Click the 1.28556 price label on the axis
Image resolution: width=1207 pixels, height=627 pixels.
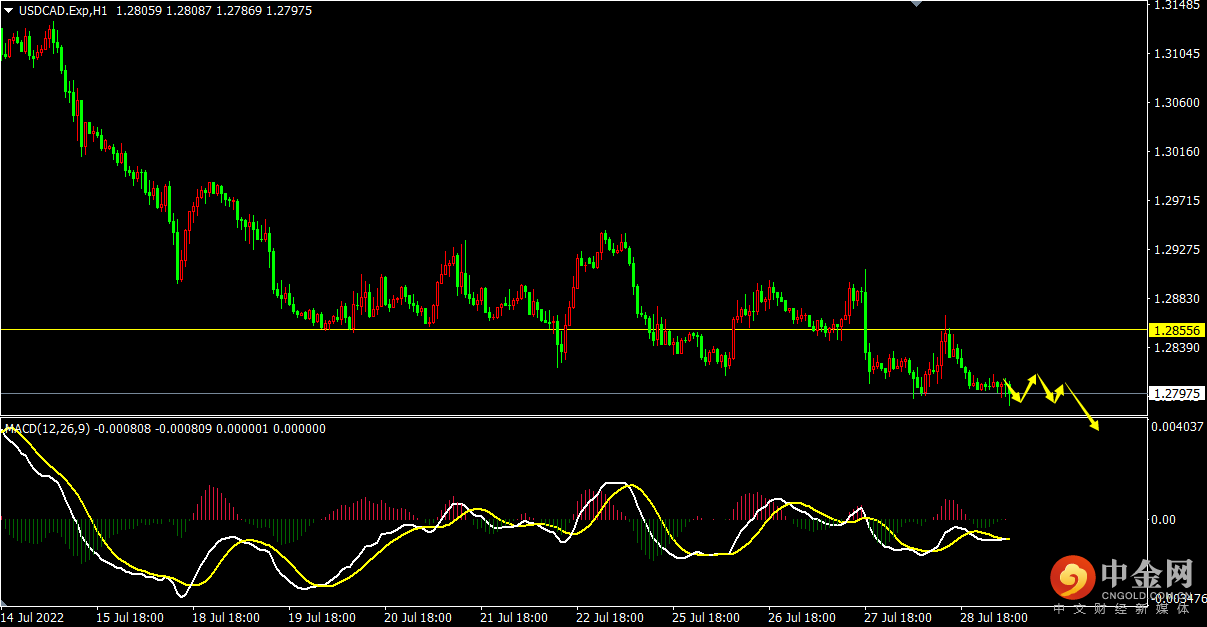coord(1176,329)
